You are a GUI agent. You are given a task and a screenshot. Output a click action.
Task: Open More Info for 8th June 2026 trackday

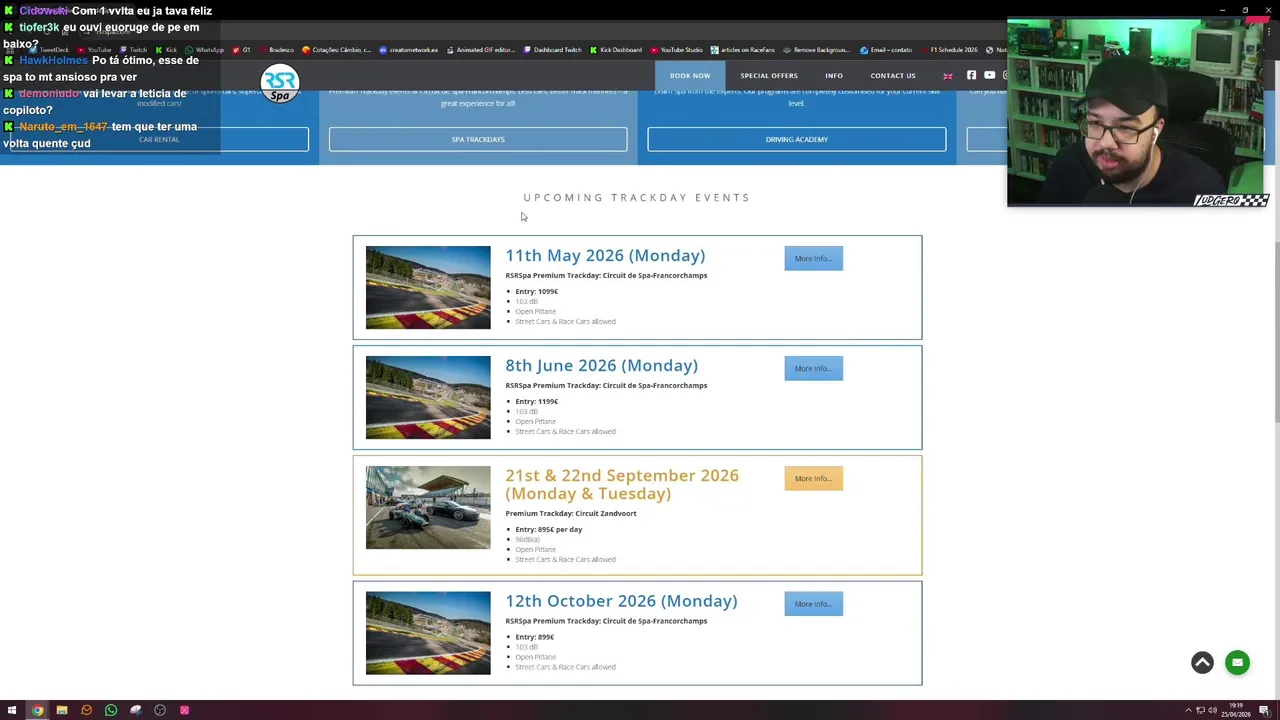(x=813, y=368)
